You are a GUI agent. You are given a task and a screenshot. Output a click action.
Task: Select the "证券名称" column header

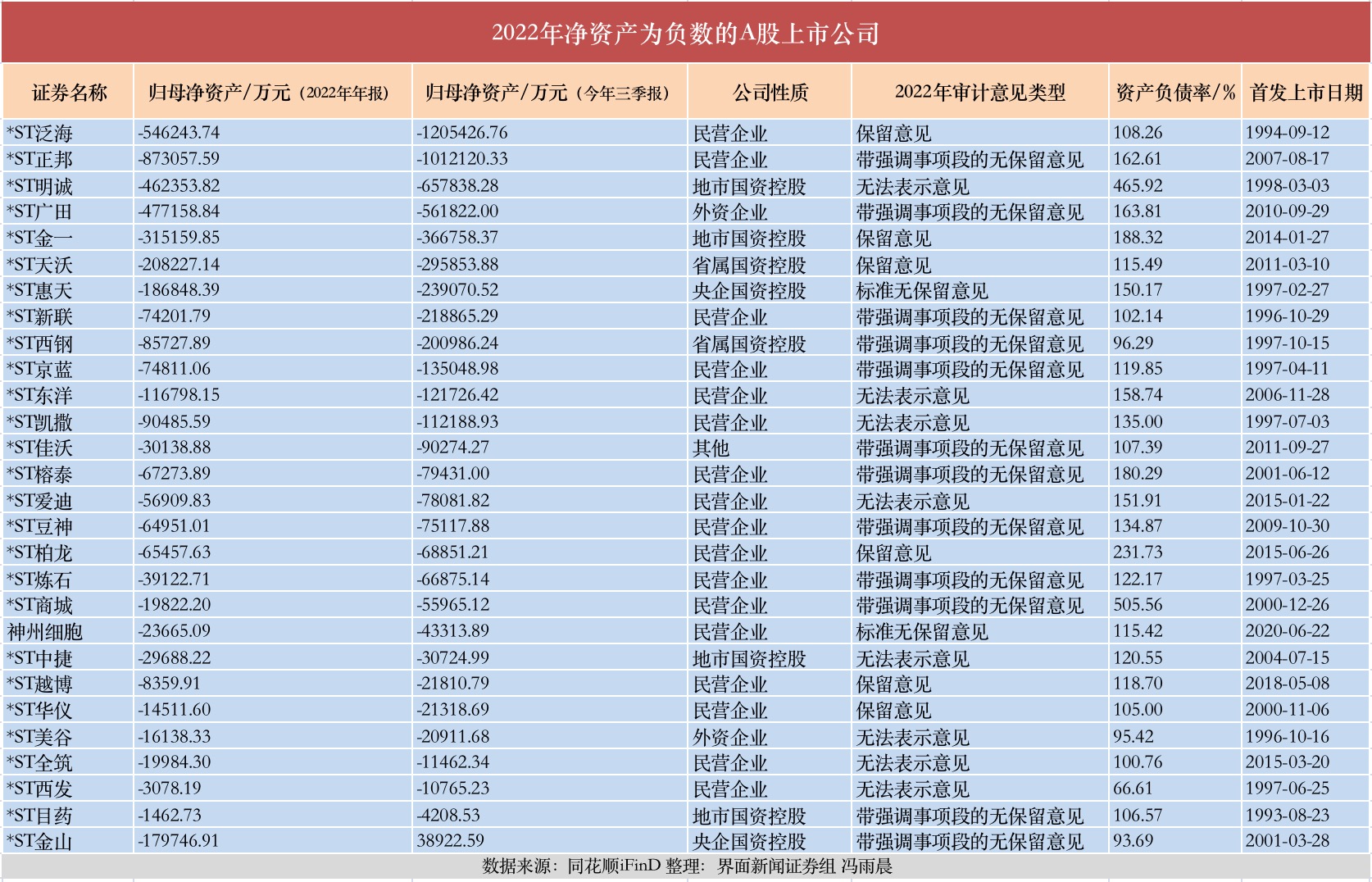point(69,93)
